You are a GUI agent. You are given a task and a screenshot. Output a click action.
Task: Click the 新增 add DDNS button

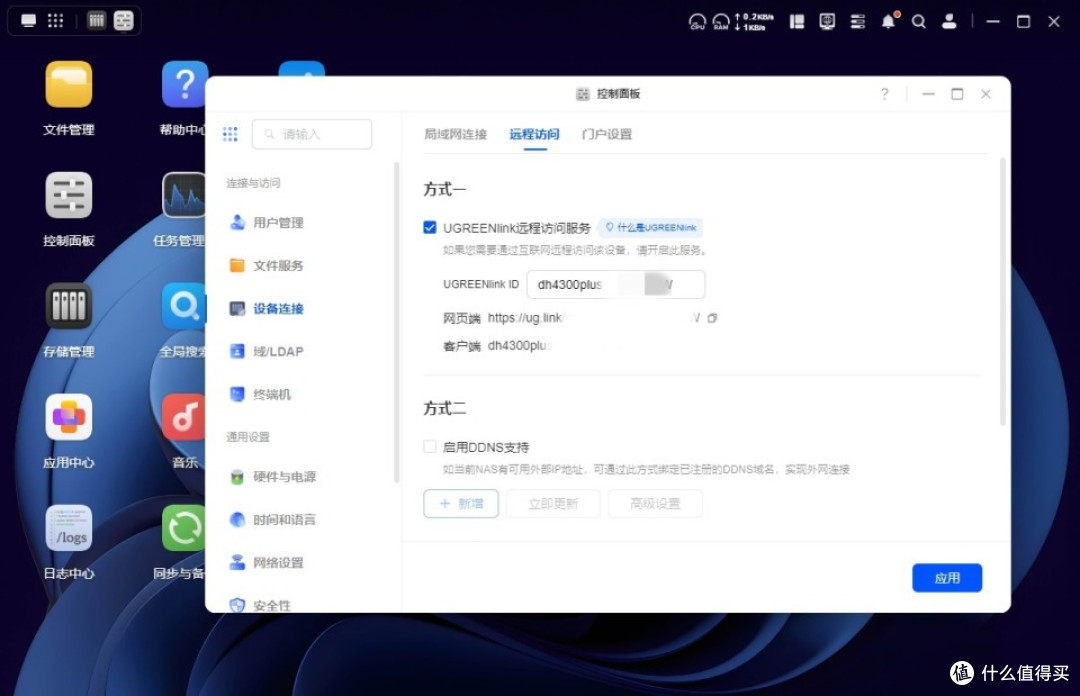461,504
